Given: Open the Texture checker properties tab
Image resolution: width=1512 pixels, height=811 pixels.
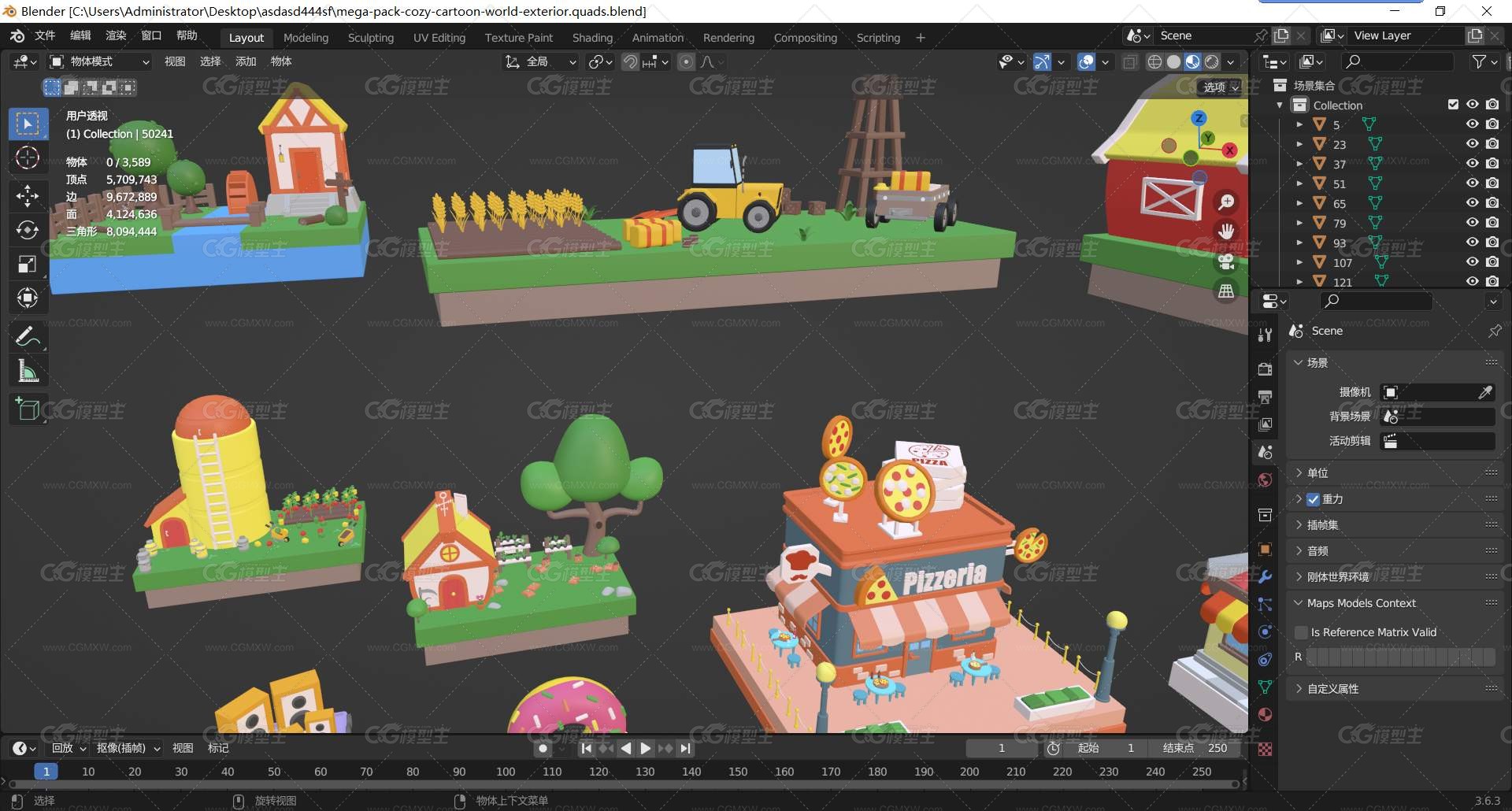Looking at the screenshot, I should [1266, 749].
